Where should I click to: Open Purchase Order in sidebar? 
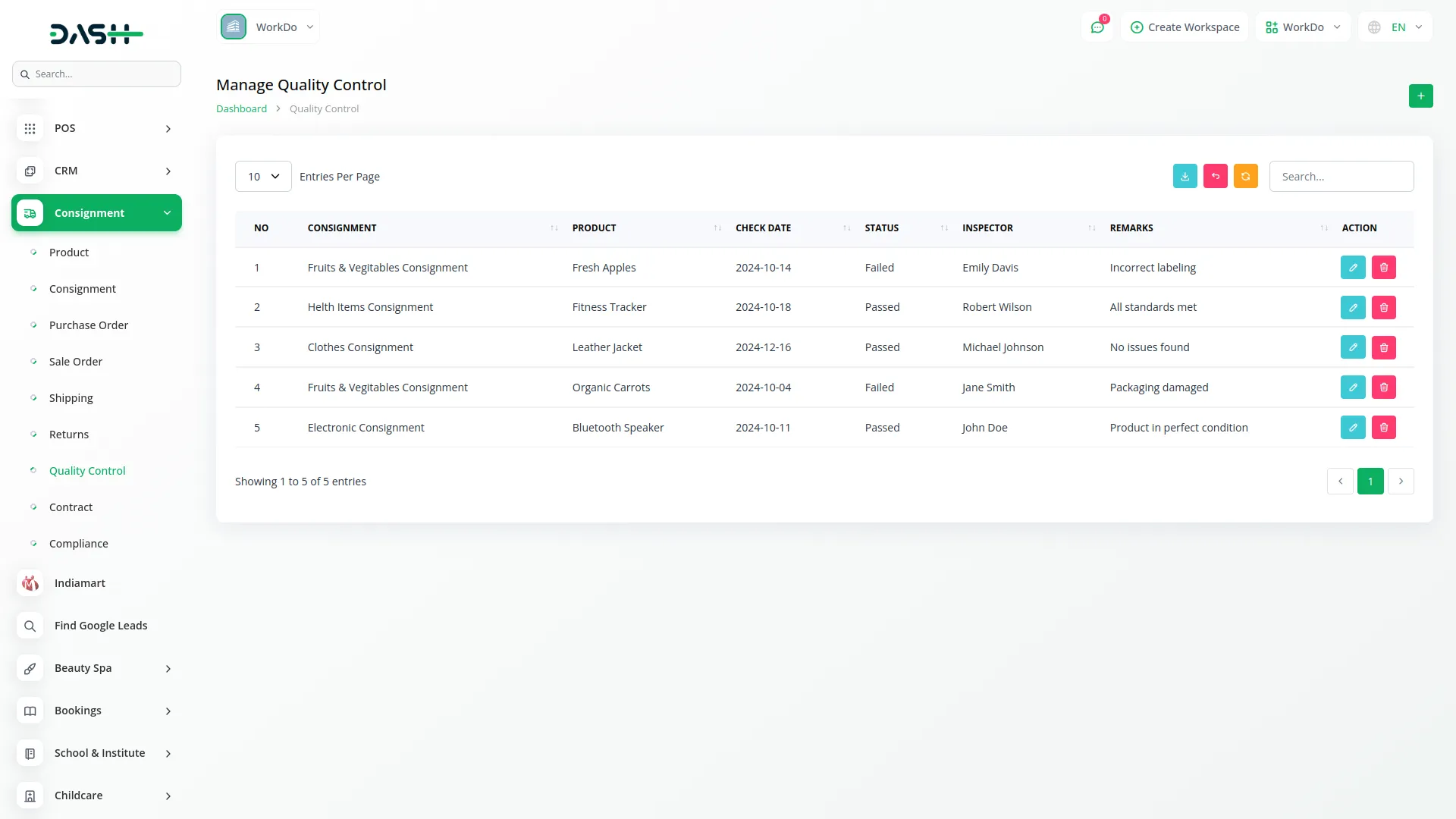click(88, 325)
